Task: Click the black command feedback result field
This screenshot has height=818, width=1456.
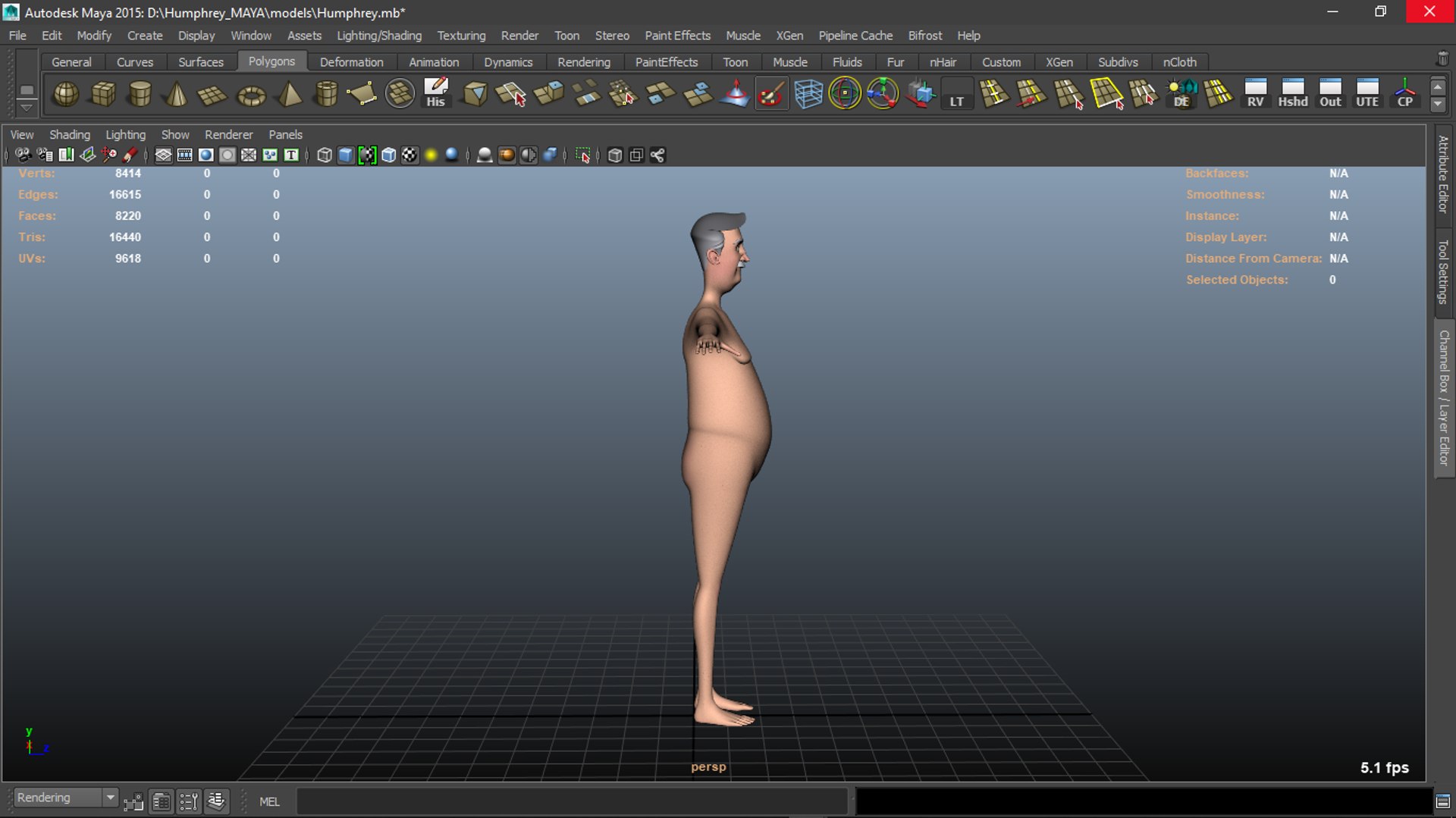Action: tap(1144, 801)
